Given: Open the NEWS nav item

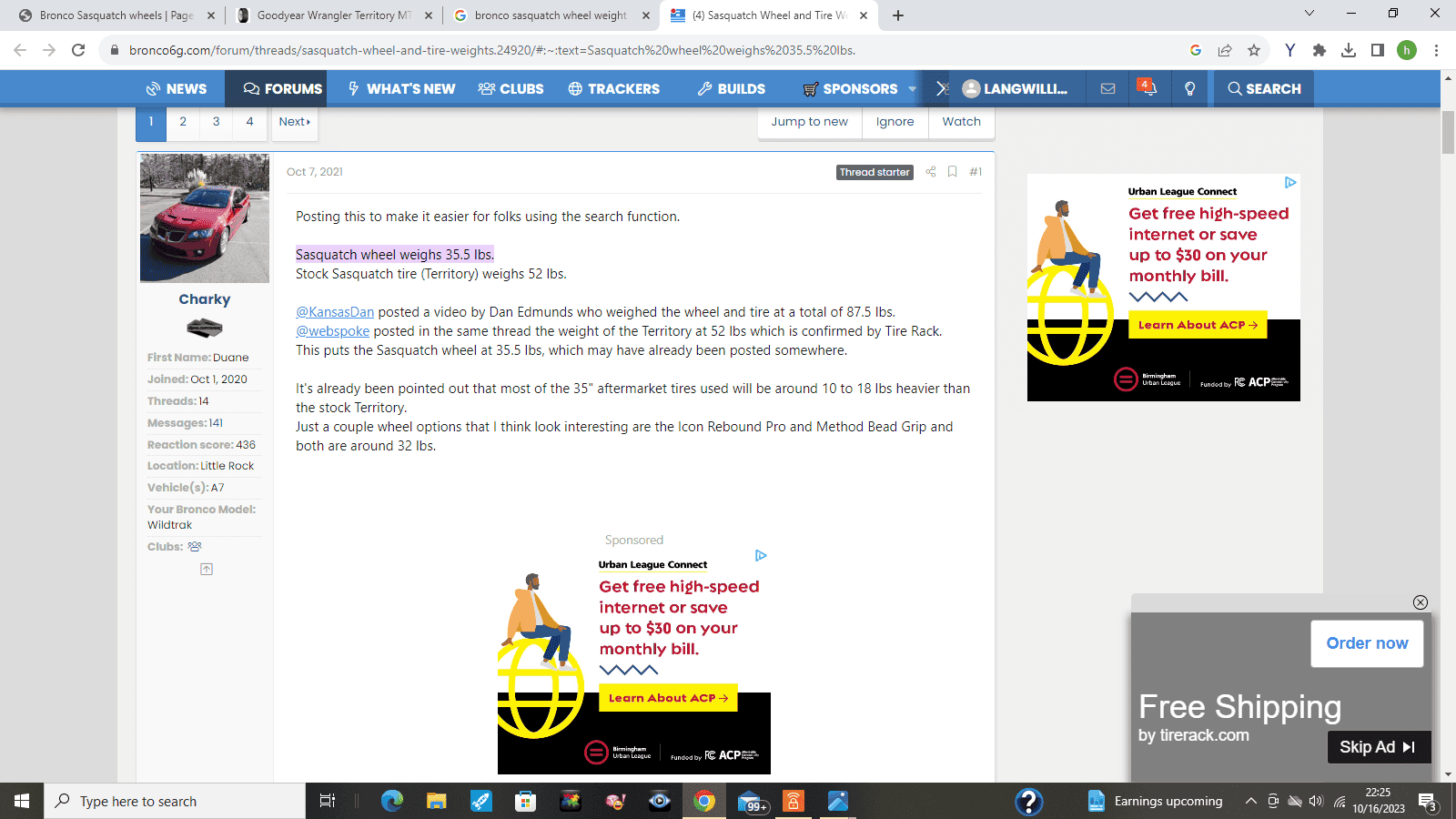Looking at the screenshot, I should (177, 88).
